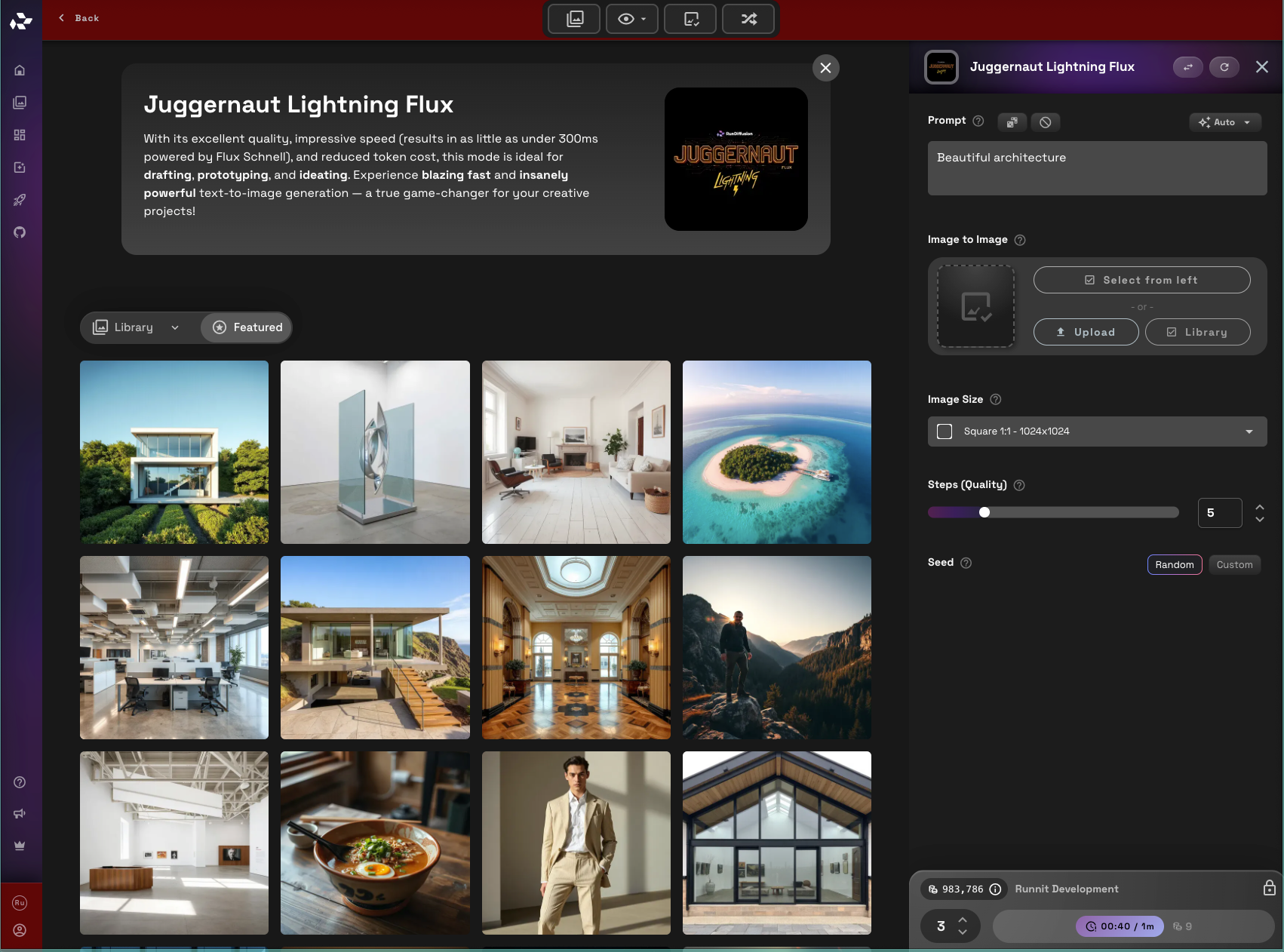Switch to the Featured tab
This screenshot has height=952, width=1284.
(x=247, y=327)
